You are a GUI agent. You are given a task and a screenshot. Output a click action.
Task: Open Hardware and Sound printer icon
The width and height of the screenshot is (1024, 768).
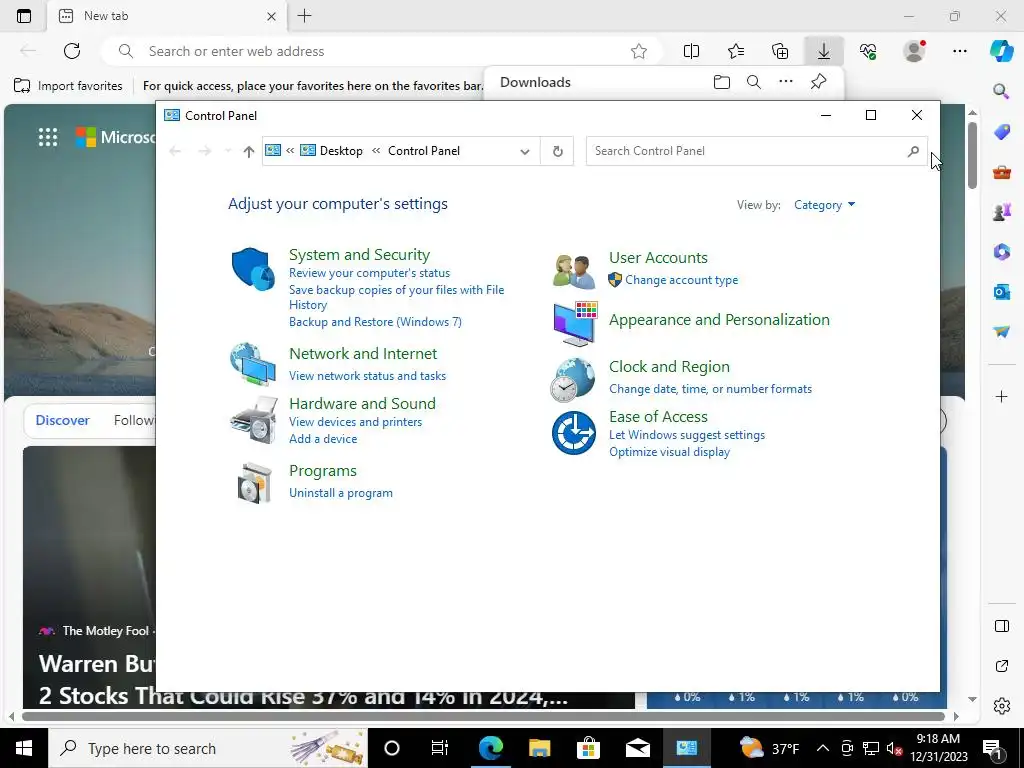point(254,420)
